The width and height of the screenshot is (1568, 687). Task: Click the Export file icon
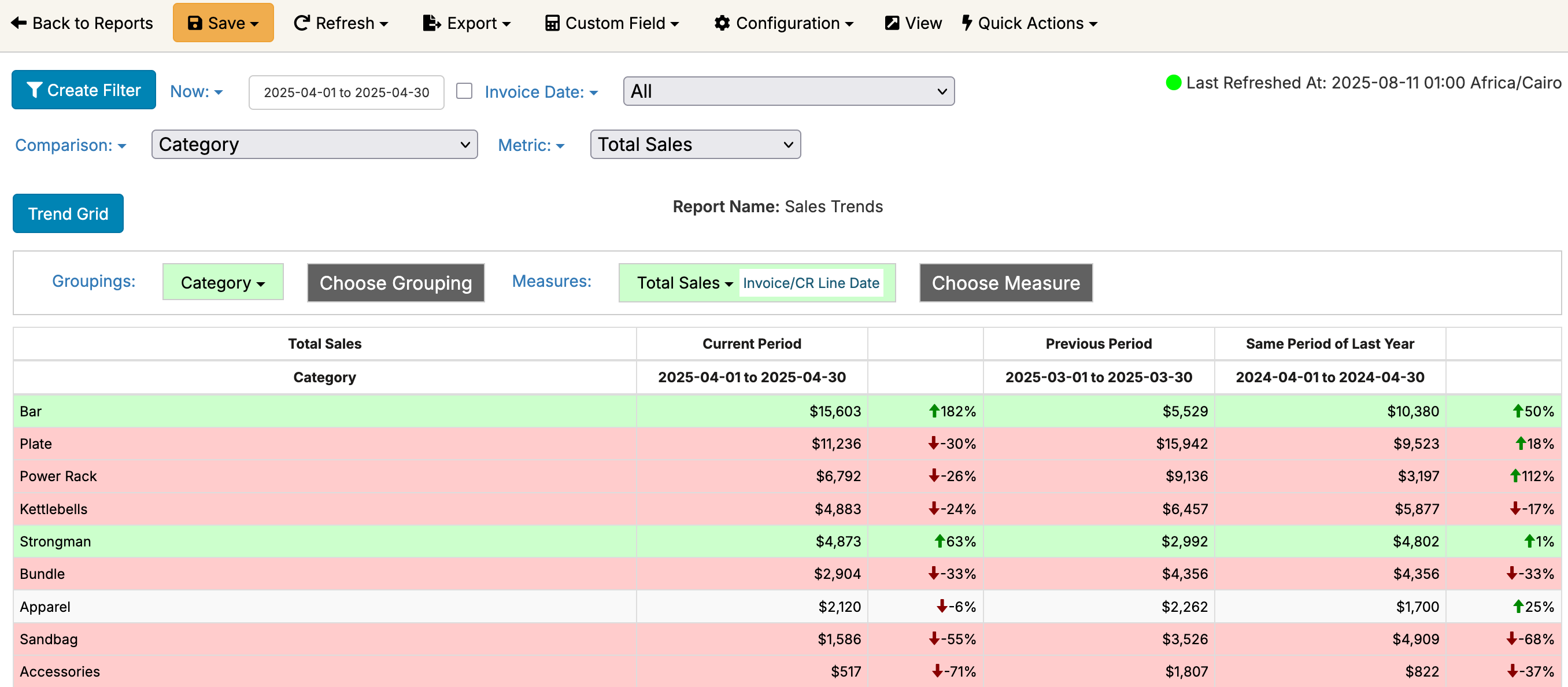coord(431,23)
